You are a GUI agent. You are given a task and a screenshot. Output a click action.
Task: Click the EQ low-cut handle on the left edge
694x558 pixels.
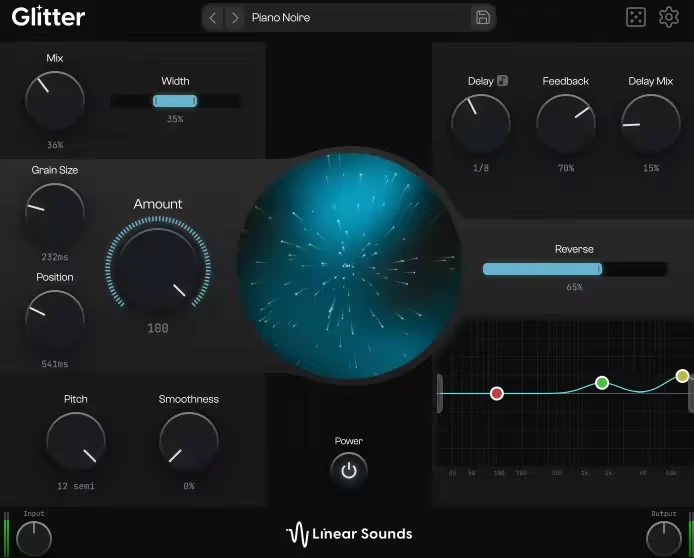(x=440, y=393)
